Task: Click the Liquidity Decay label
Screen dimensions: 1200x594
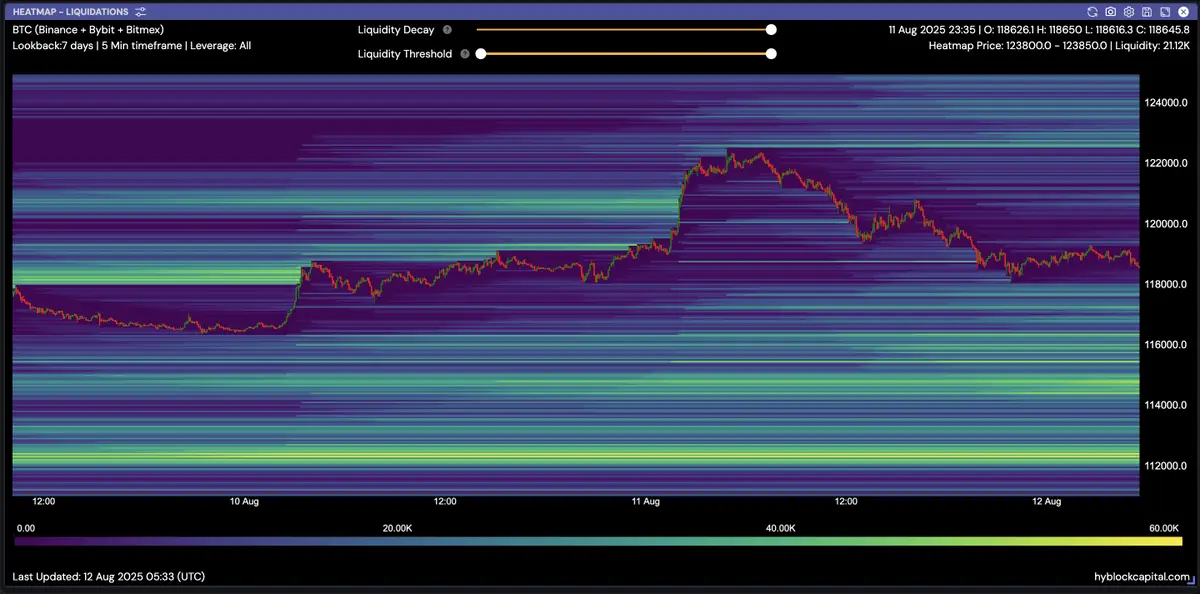Action: tap(396, 30)
